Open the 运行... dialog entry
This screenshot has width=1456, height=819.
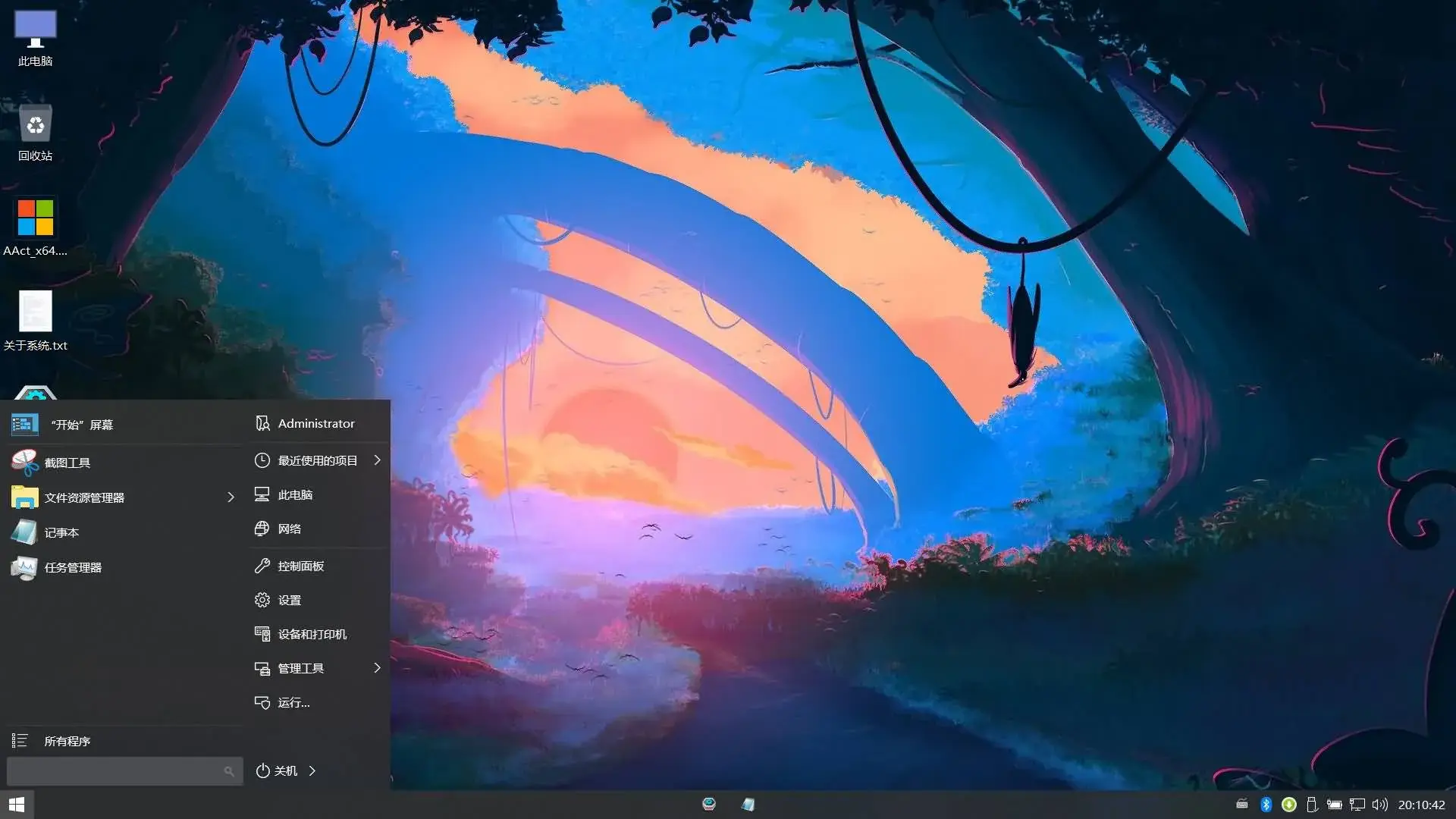(318, 702)
